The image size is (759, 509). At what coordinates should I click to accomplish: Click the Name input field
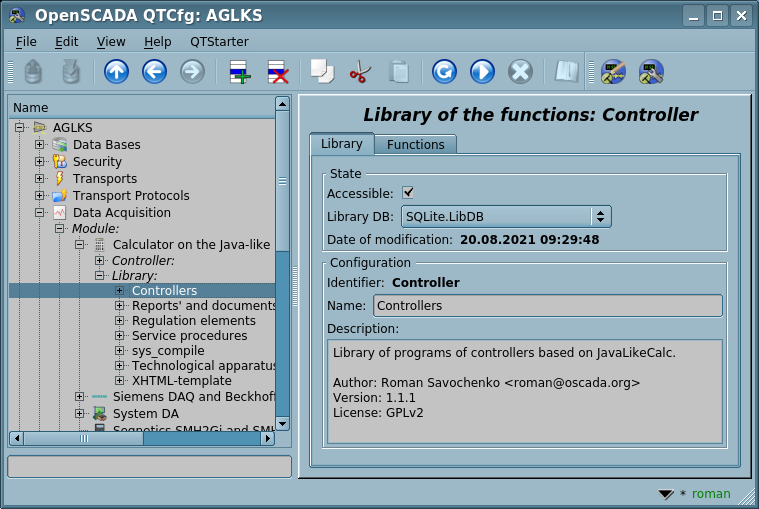pos(547,306)
